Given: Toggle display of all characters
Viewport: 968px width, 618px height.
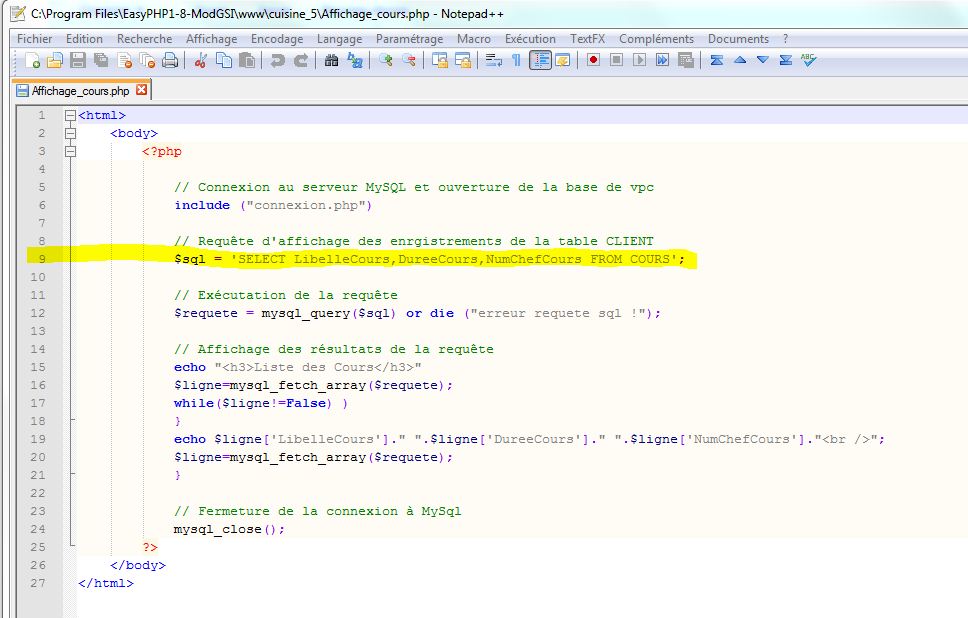Looking at the screenshot, I should (x=514, y=60).
